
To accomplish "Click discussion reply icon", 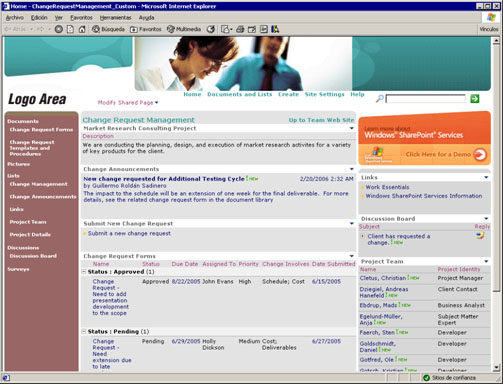I will point(480,236).
